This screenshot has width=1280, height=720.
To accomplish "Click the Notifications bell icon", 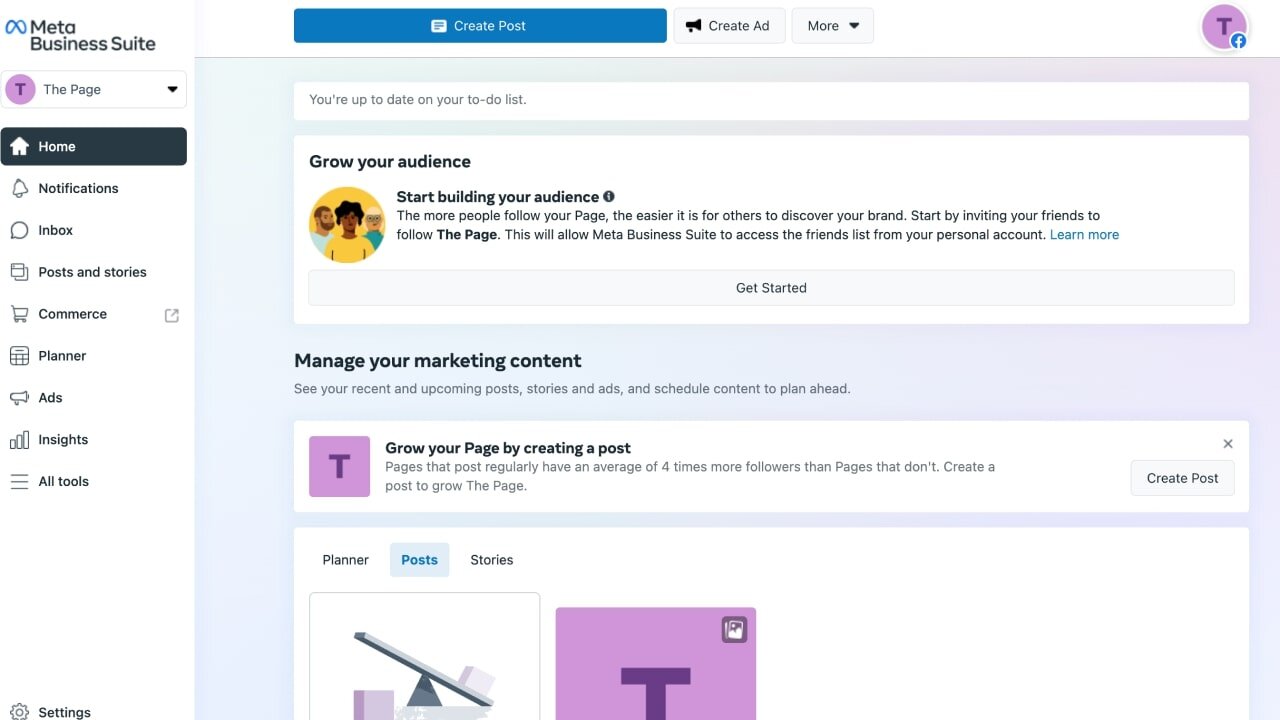I will pos(19,188).
